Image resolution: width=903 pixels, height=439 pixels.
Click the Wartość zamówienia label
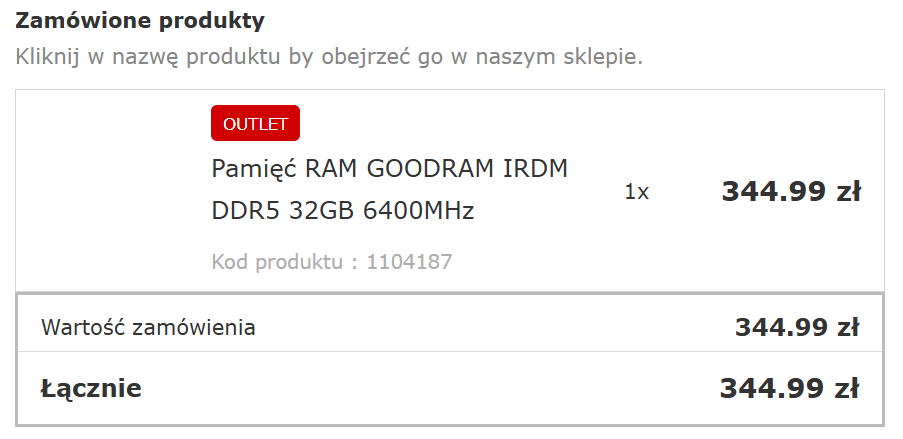coord(148,327)
